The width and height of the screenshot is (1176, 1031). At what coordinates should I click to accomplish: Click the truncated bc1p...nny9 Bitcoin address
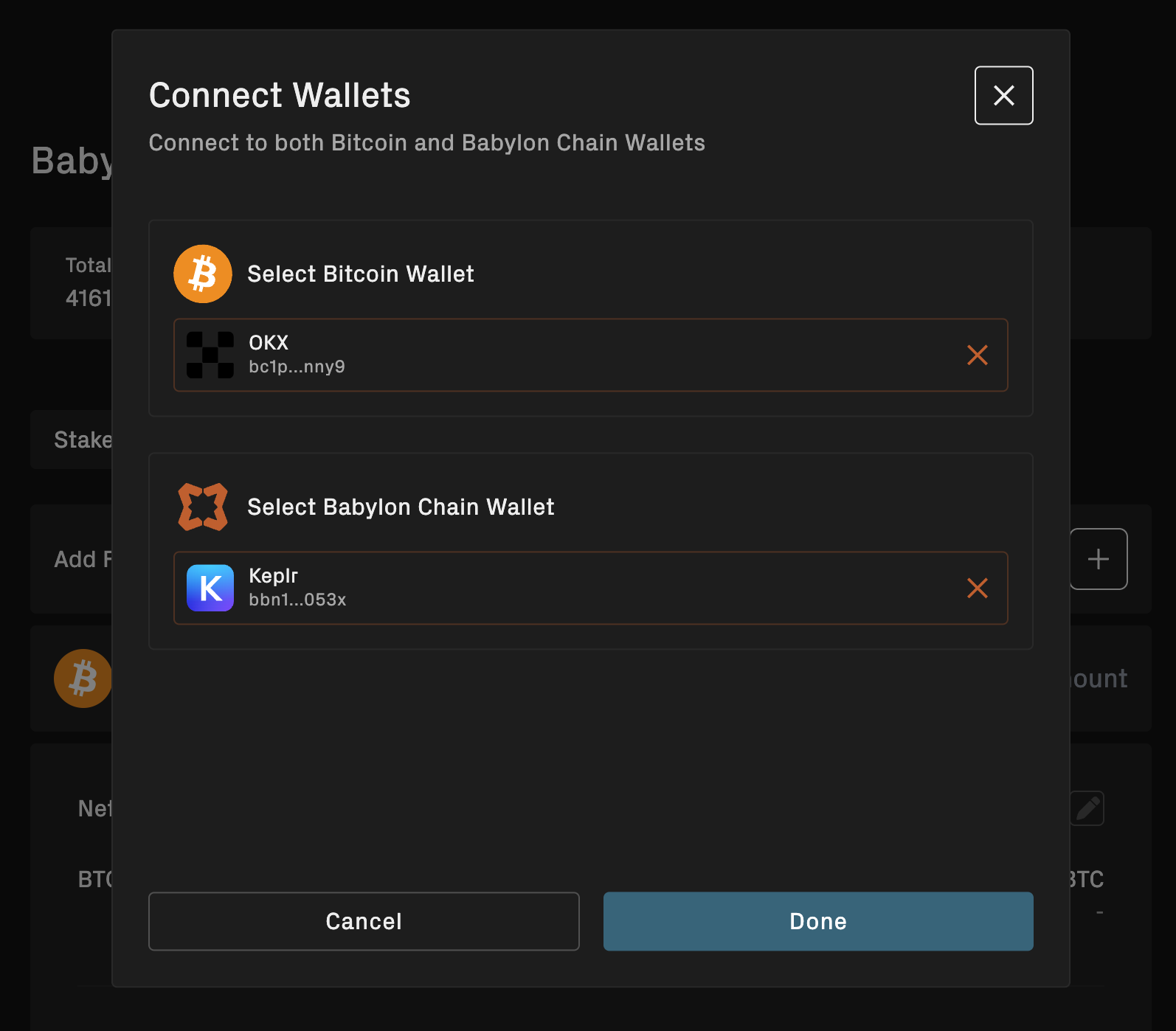297,366
